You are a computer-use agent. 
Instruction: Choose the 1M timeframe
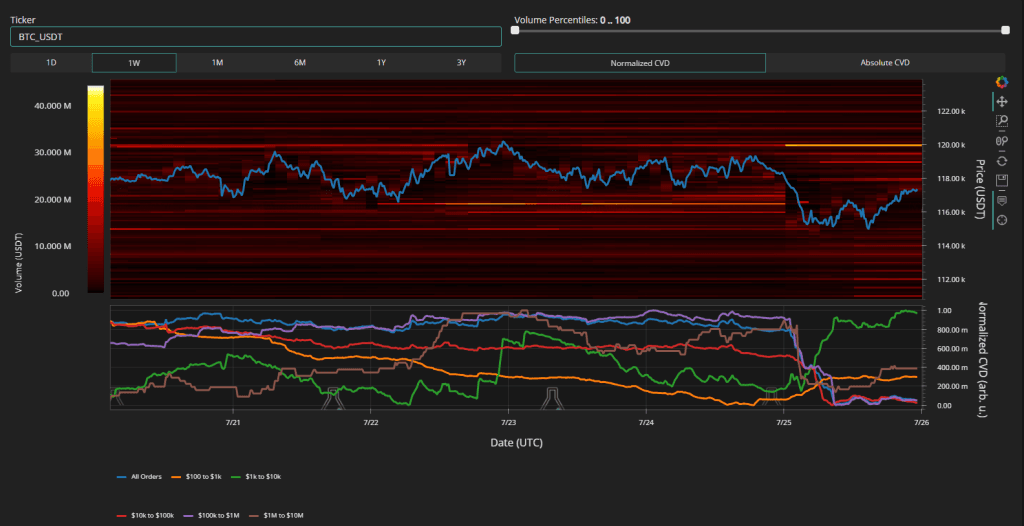tap(217, 63)
